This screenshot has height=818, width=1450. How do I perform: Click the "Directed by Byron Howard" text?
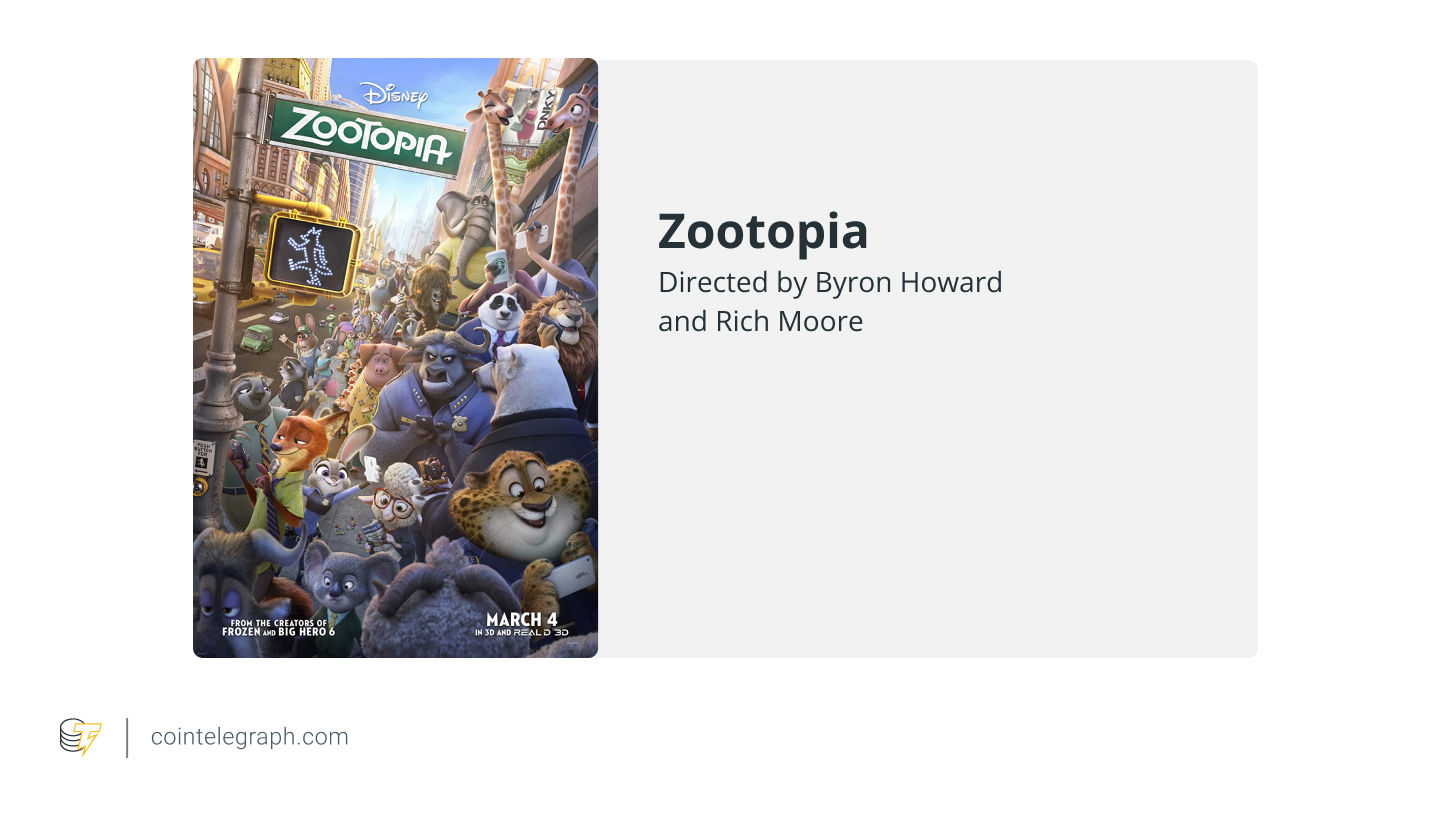click(830, 282)
